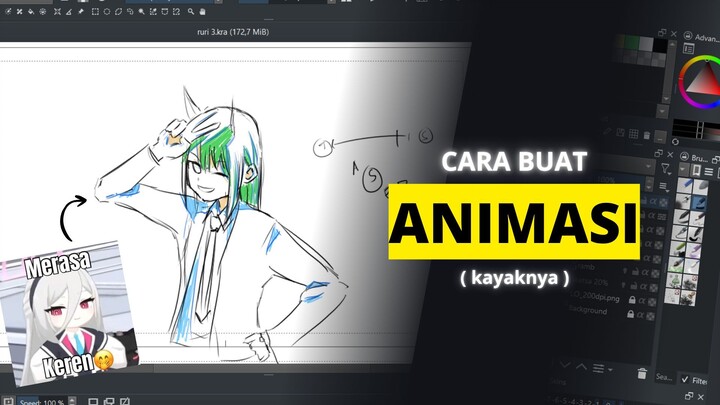The width and height of the screenshot is (720, 405).
Task: Select the Magnetic Selection tool
Action: point(176,11)
